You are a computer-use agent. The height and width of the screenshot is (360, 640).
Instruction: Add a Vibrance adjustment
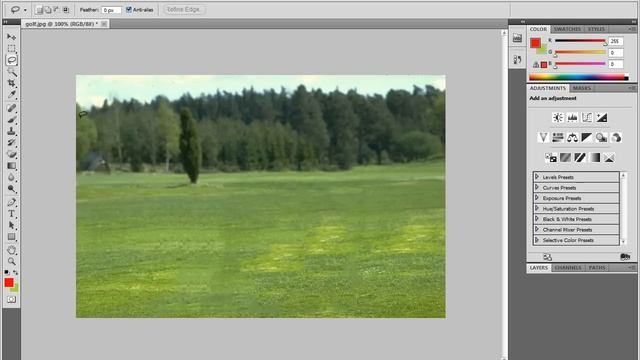point(543,138)
